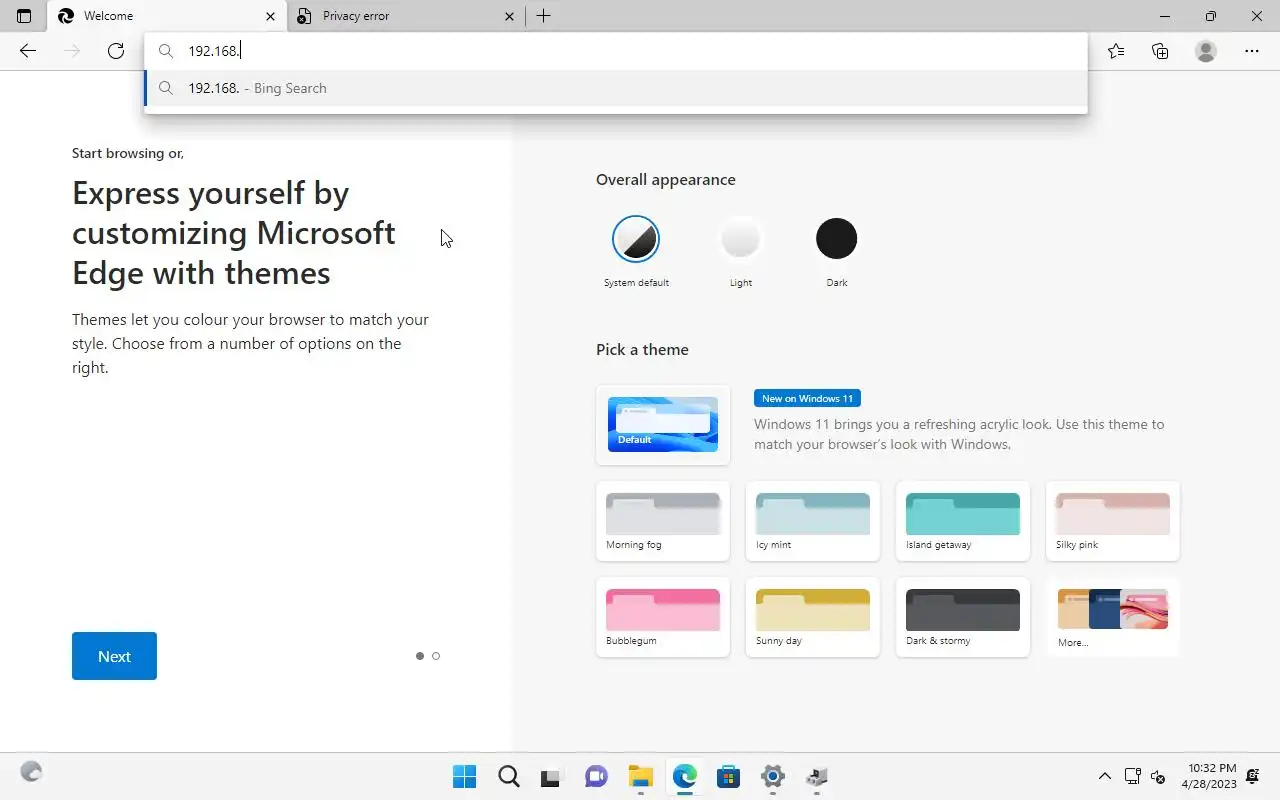The height and width of the screenshot is (800, 1280).
Task: Select first page indicator dot
Action: click(420, 656)
